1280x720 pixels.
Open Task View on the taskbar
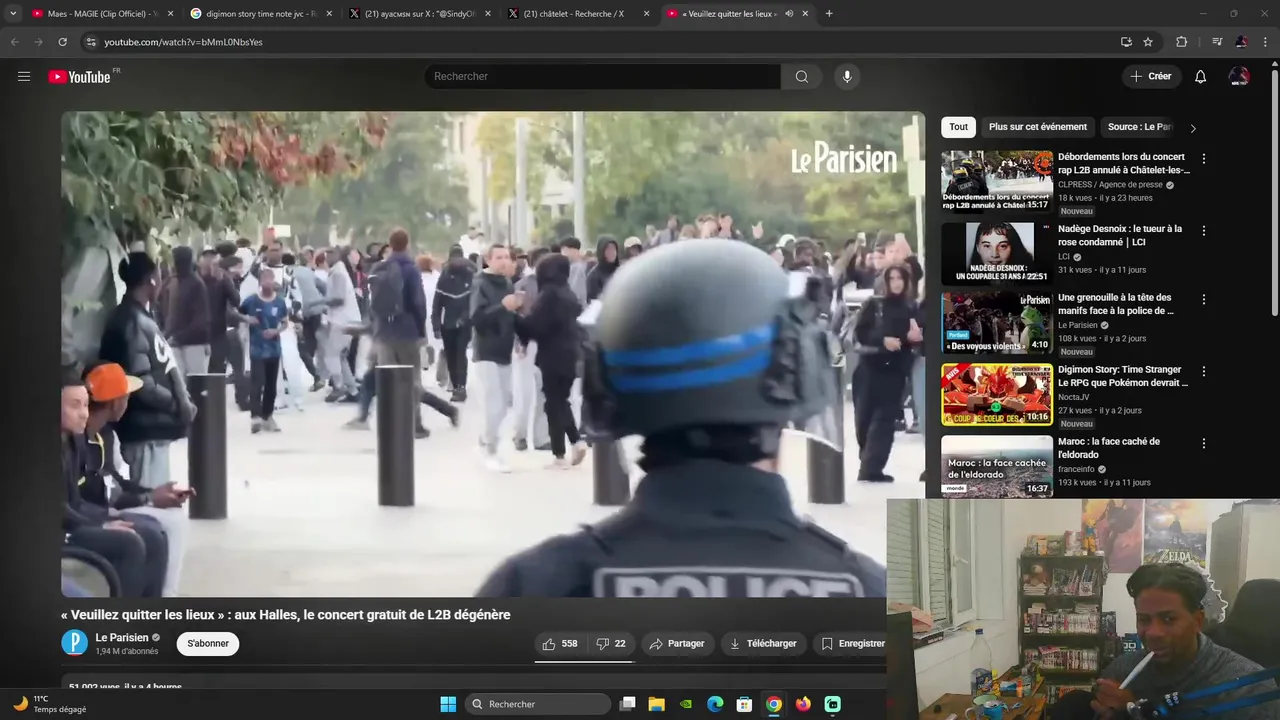[627, 704]
